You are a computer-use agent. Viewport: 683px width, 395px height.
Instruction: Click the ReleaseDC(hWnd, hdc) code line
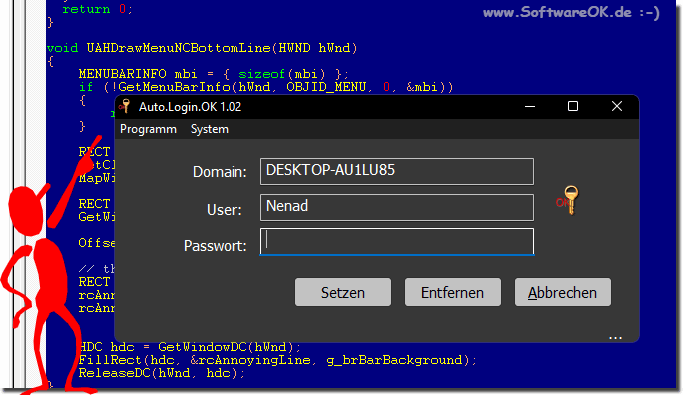click(x=162, y=373)
